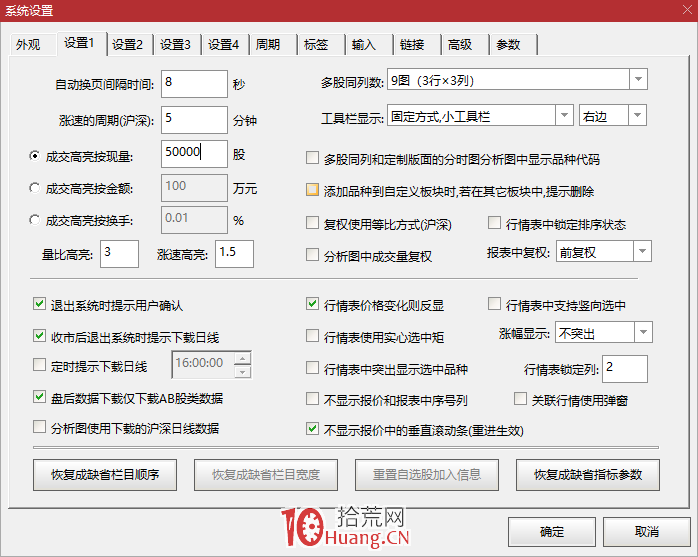The height and width of the screenshot is (557, 698).
Task: Uncheck 行情表价格变化则反显
Action: coord(312,304)
